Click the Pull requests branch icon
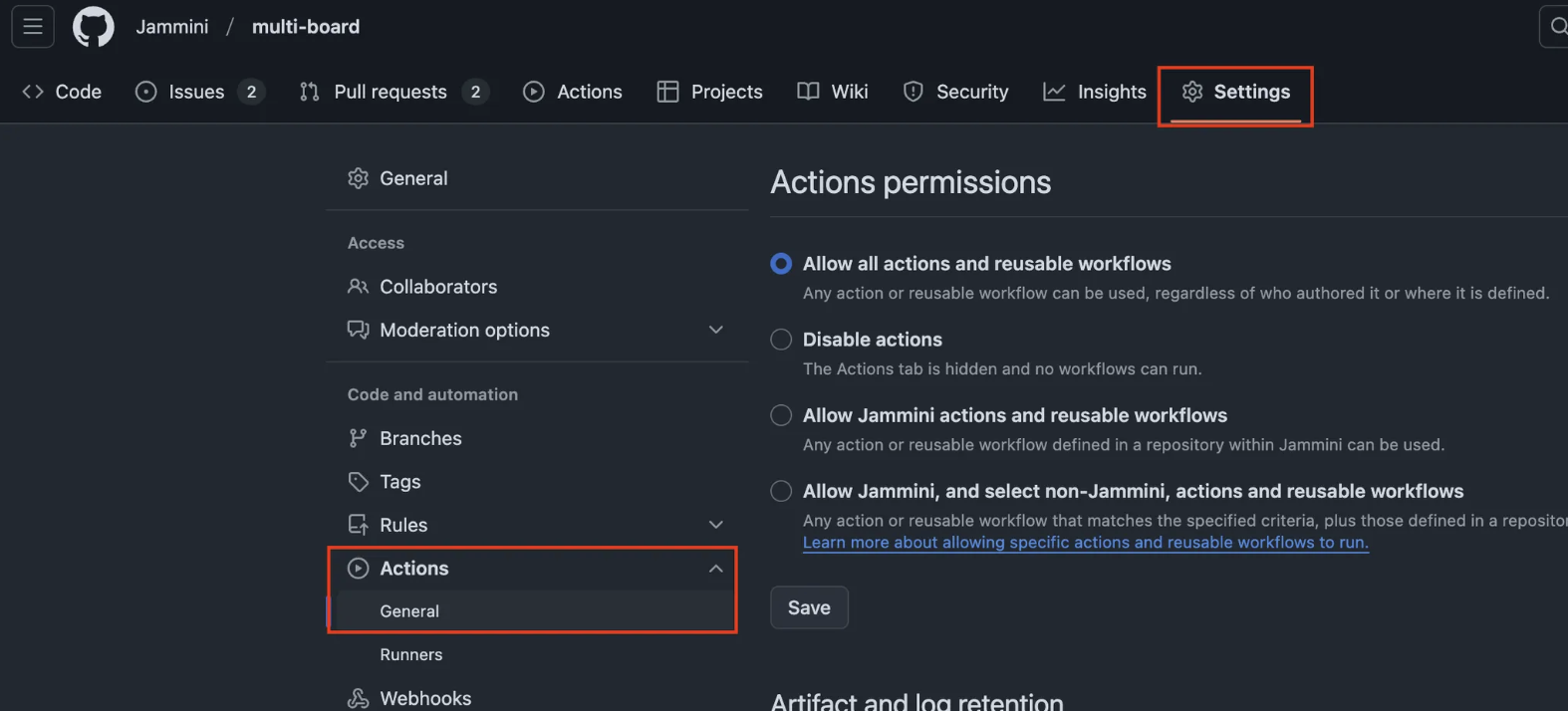The width and height of the screenshot is (1568, 711). pyautogui.click(x=310, y=92)
